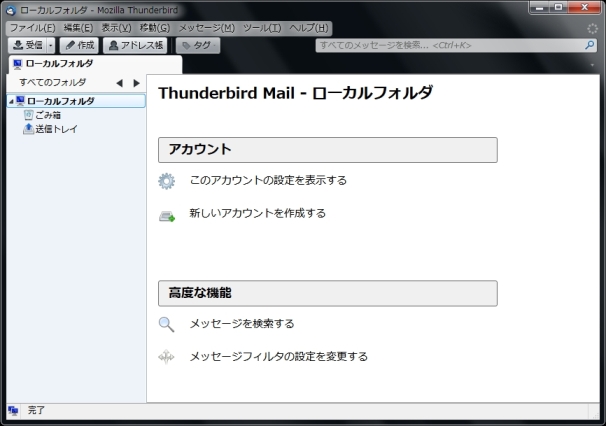Open the メッセージ(M) menu

[206, 28]
